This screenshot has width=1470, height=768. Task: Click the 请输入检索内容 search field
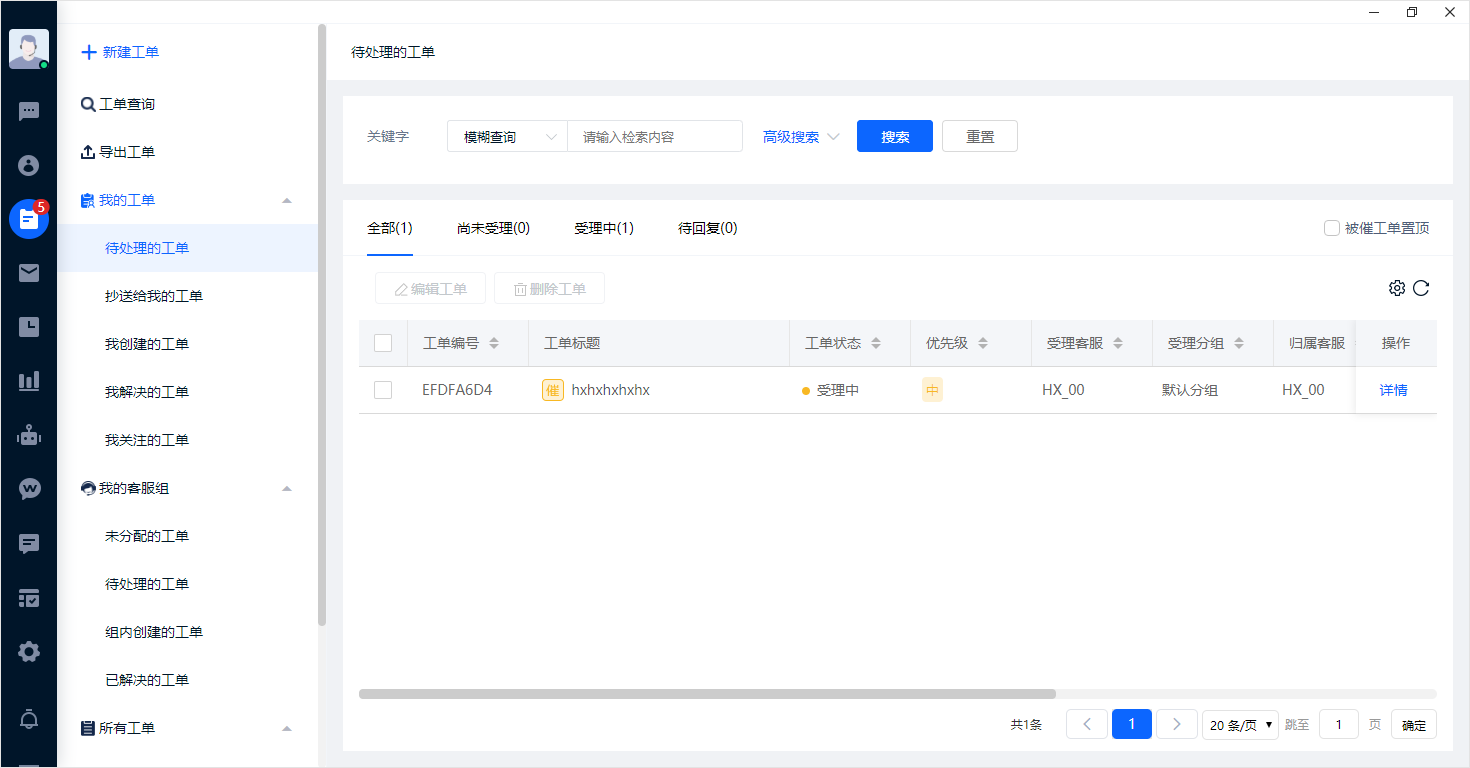(654, 137)
